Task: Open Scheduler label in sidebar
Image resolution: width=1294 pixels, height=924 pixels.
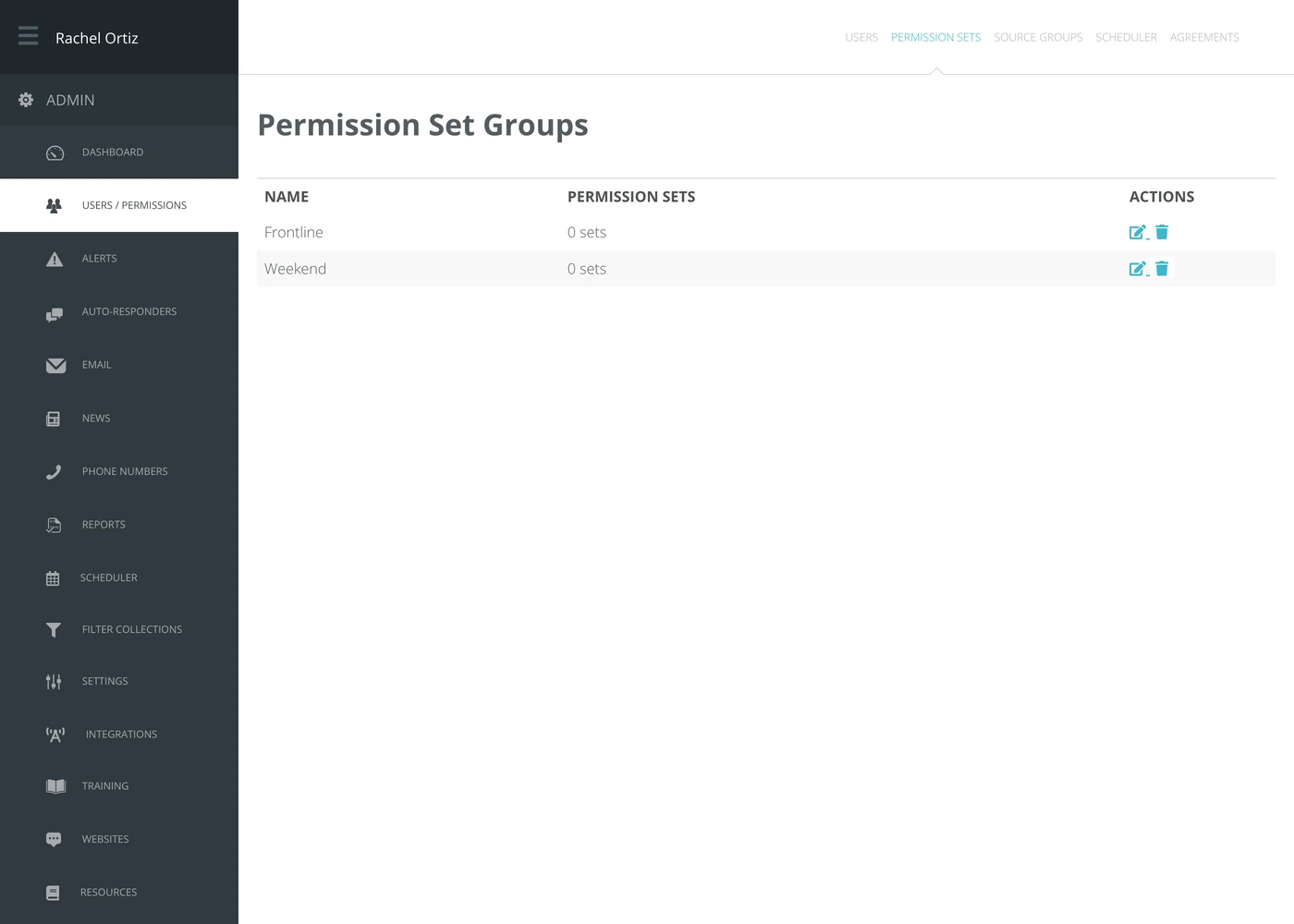Action: pyautogui.click(x=108, y=577)
